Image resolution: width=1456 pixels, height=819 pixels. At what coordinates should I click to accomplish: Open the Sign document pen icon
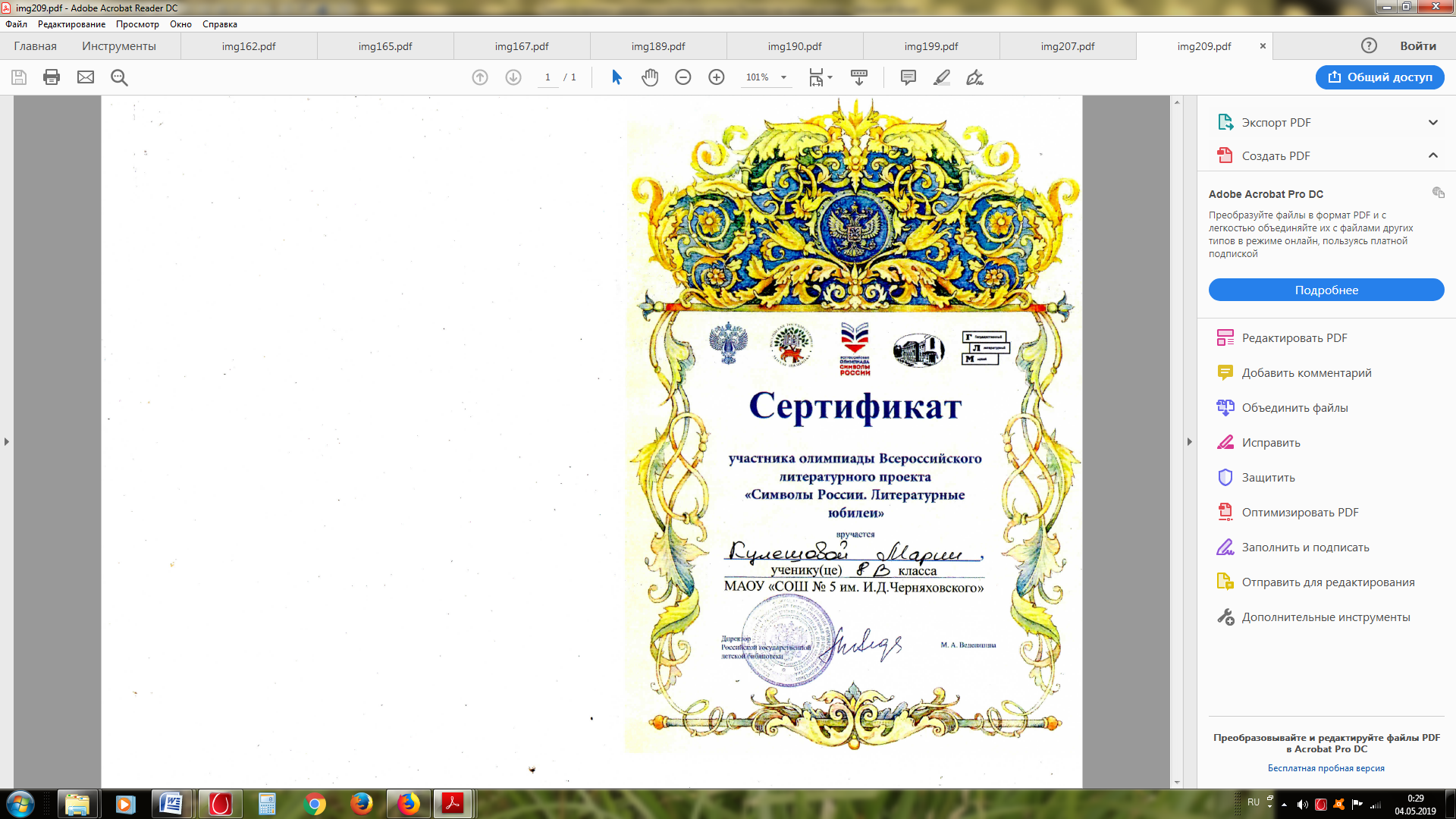click(x=975, y=77)
